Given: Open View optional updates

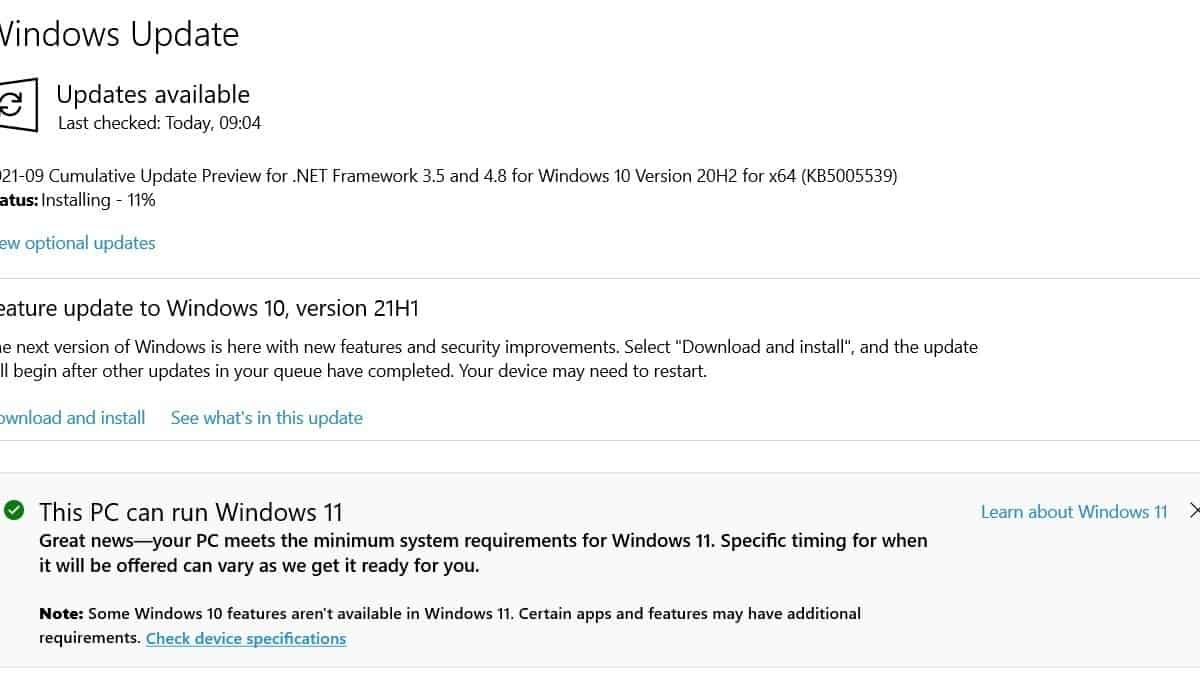Looking at the screenshot, I should pyautogui.click(x=78, y=243).
